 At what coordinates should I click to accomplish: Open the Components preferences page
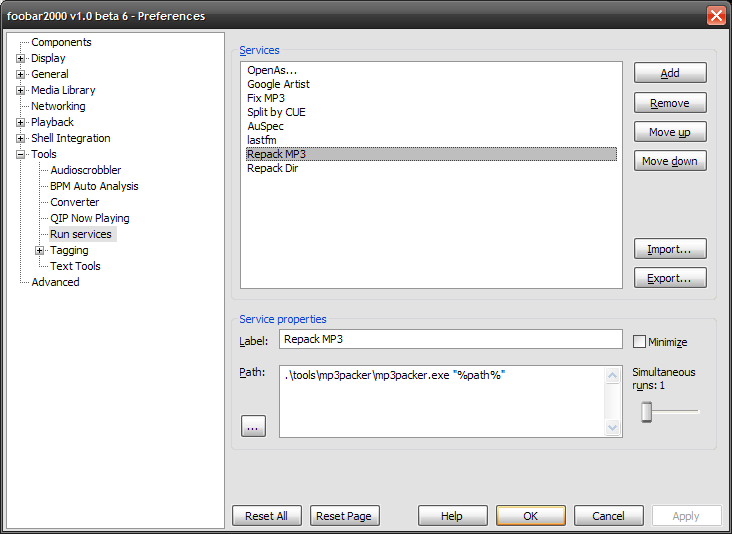(61, 42)
